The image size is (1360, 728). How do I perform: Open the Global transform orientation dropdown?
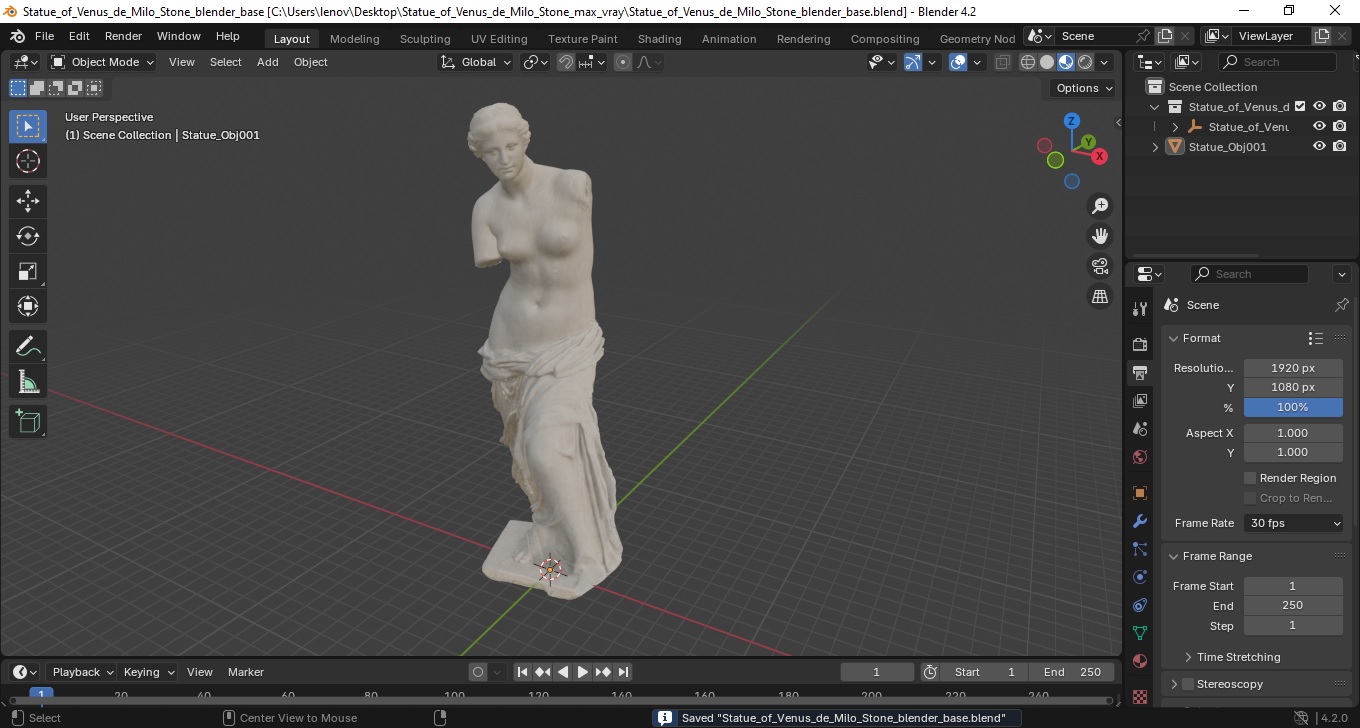[475, 62]
